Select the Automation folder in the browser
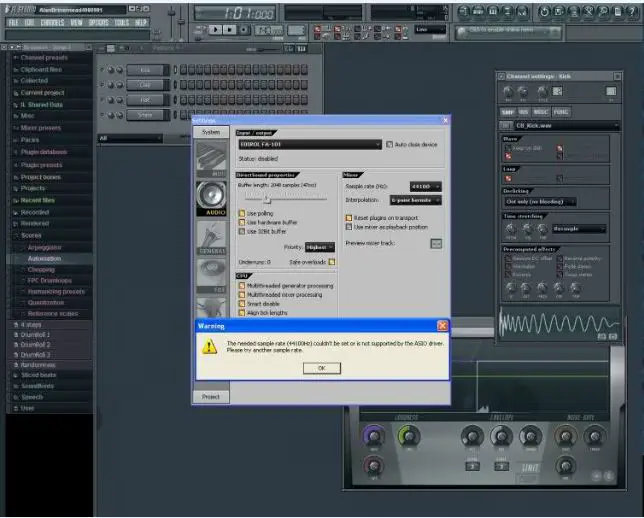 44,258
